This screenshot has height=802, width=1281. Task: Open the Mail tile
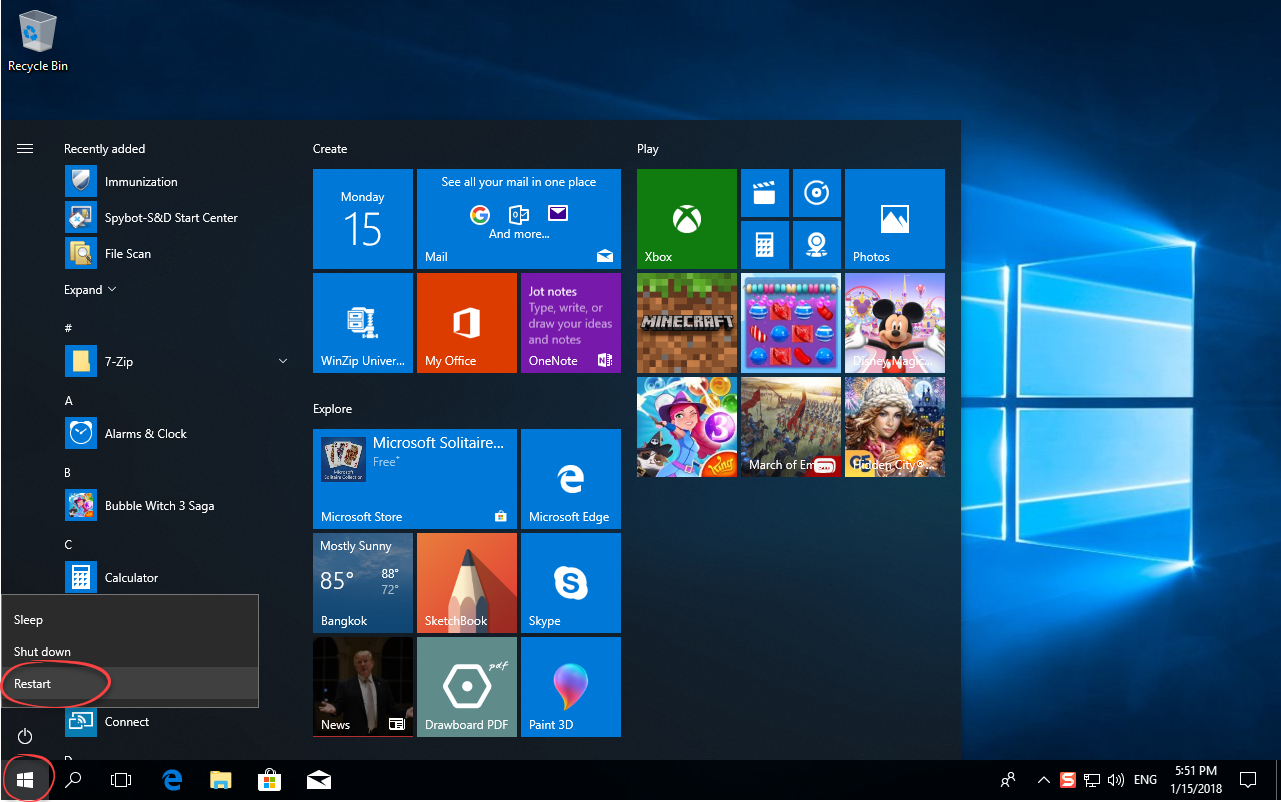pyautogui.click(x=519, y=219)
